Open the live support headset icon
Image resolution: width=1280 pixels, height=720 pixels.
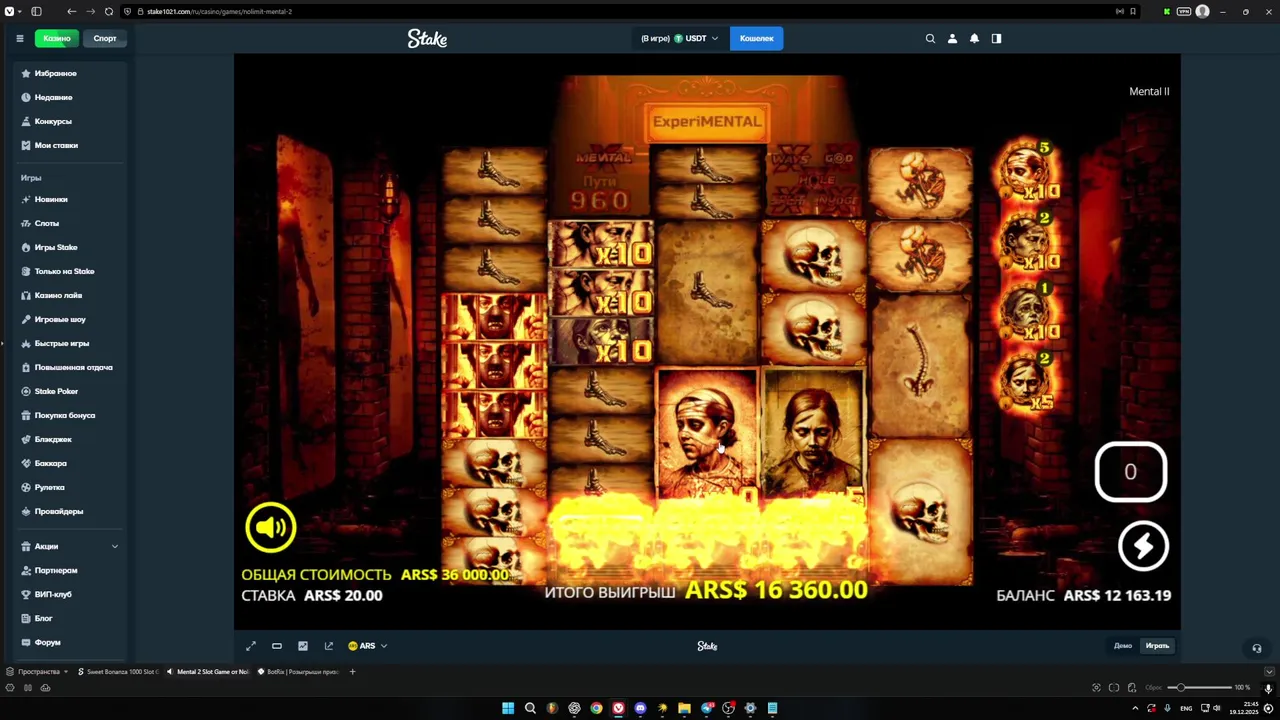[1257, 648]
